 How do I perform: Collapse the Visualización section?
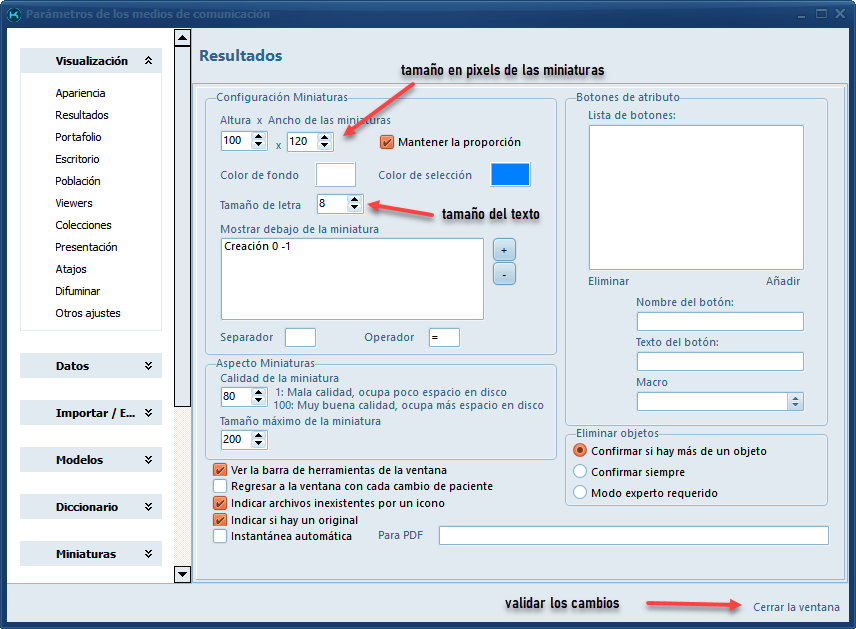[148, 61]
